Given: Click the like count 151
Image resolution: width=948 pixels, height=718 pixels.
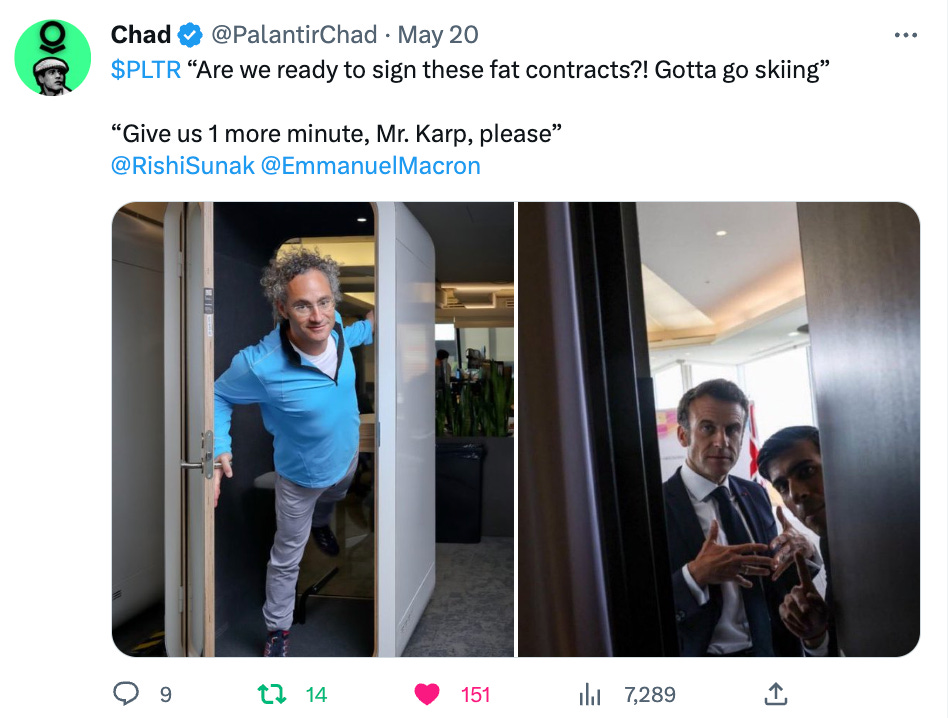Looking at the screenshot, I should click(475, 695).
